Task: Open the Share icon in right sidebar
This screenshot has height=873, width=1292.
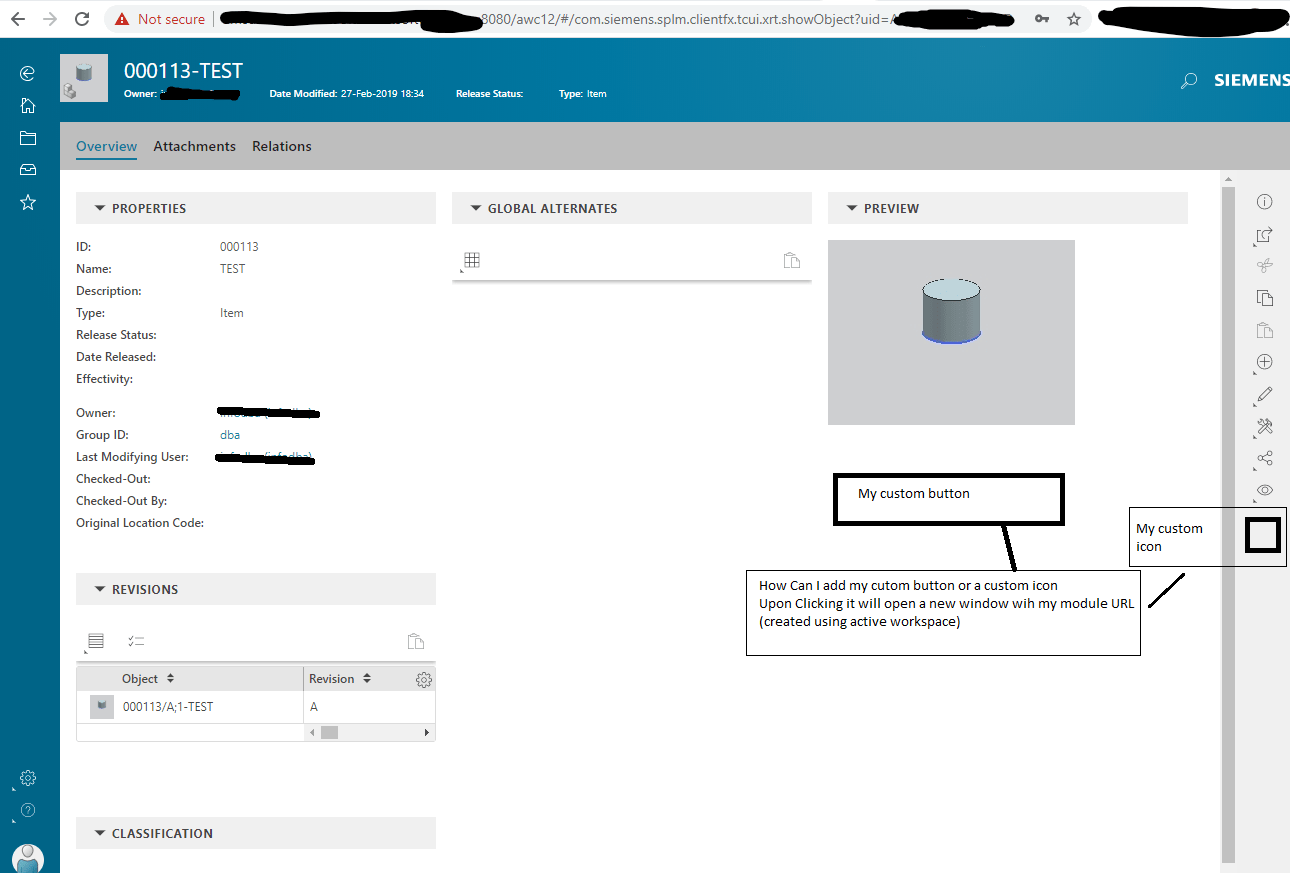Action: [1264, 459]
